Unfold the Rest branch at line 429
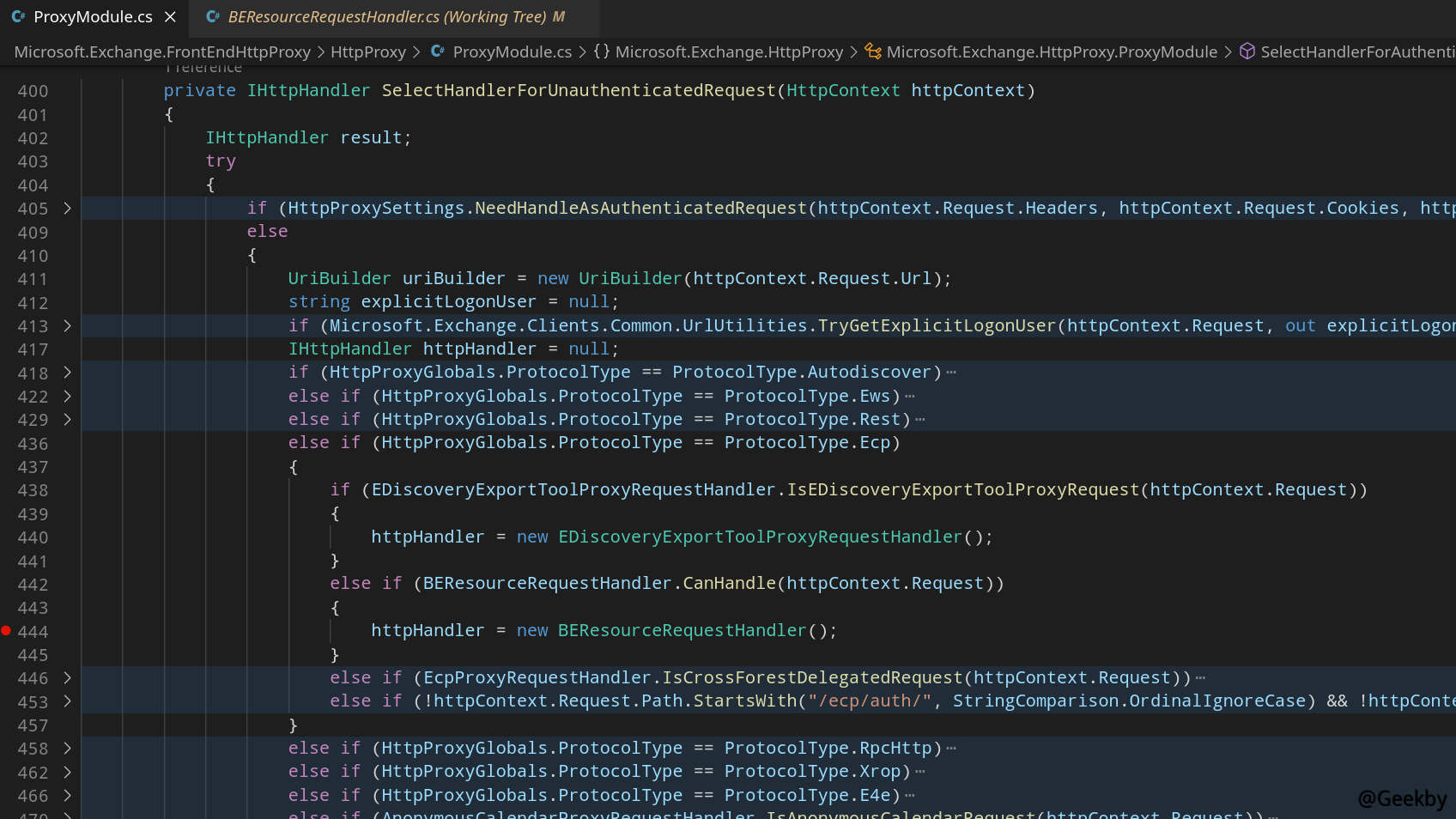Screen dimensions: 1456x819 click(x=67, y=420)
